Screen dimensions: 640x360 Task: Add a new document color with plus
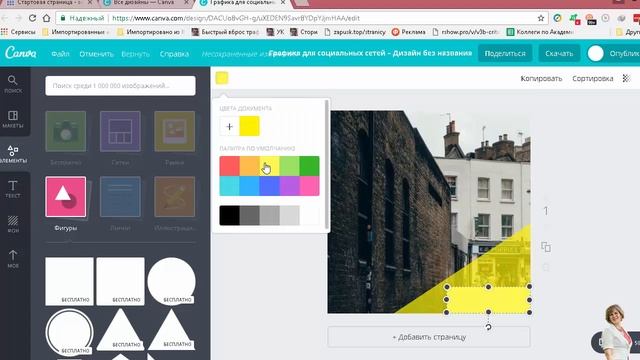(229, 126)
